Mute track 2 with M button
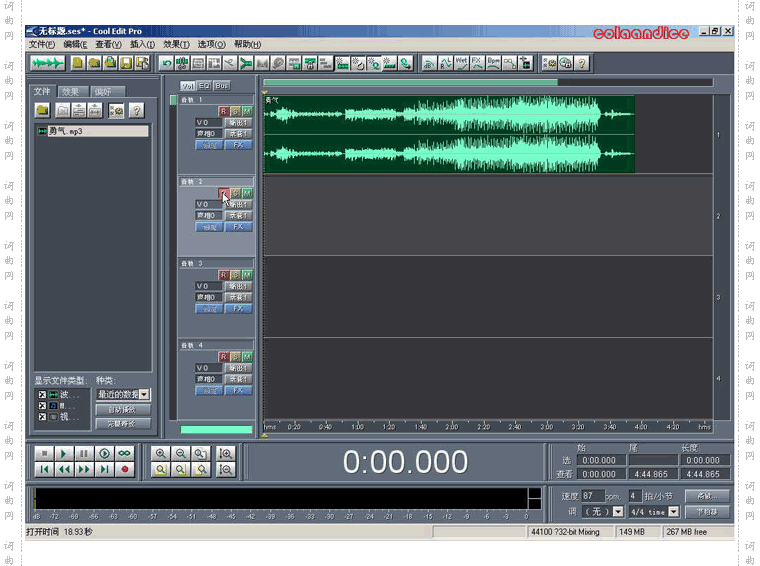The height and width of the screenshot is (566, 760). point(247,193)
